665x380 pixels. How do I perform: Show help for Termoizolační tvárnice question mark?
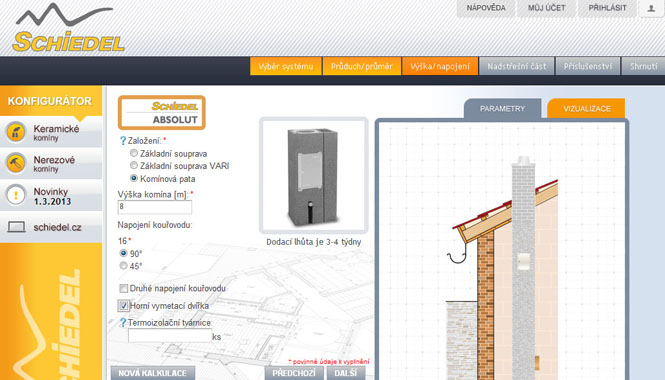[123, 323]
